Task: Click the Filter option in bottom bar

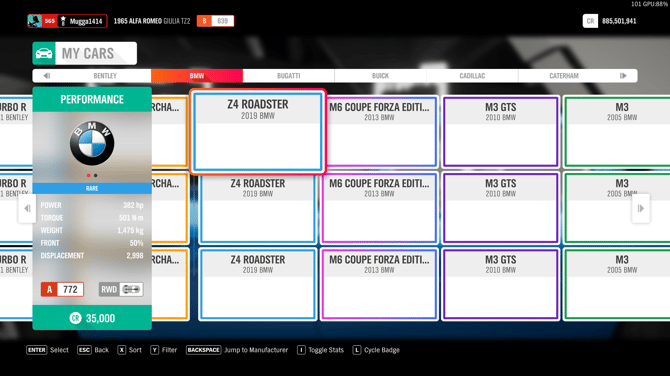Action: (x=164, y=350)
